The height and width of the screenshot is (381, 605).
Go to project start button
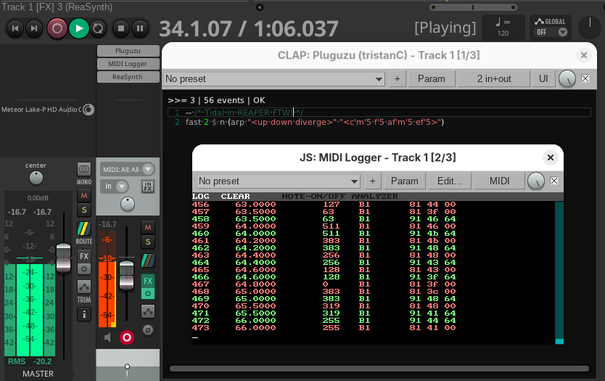click(x=15, y=29)
